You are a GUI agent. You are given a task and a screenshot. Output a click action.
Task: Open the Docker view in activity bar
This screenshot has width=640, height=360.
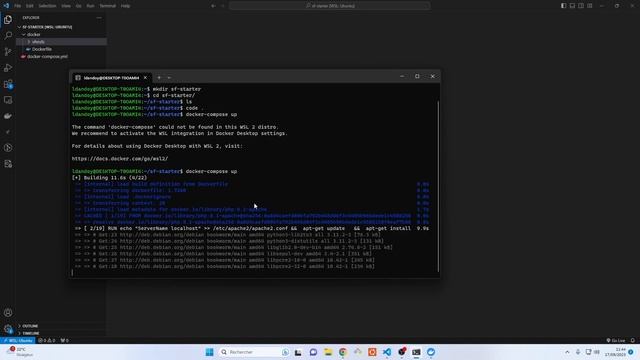[8, 116]
